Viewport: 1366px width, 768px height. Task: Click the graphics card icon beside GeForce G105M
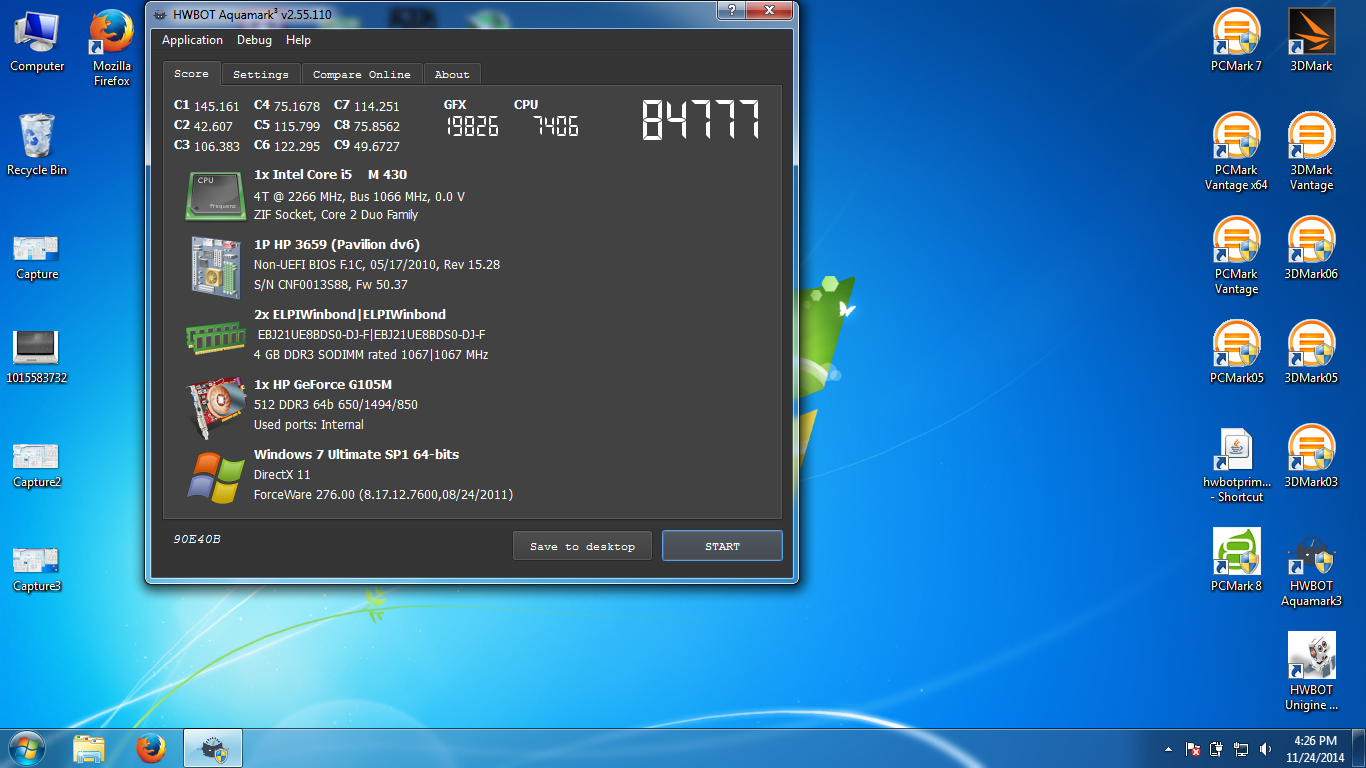tap(216, 408)
